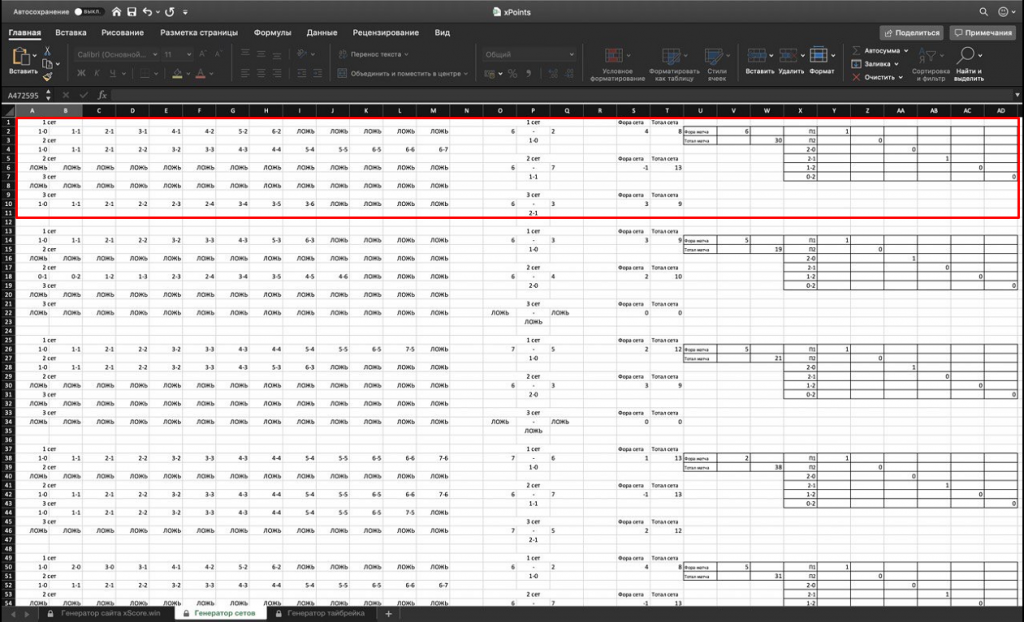
Task: Click the Home icon in the title bar
Action: pos(116,12)
